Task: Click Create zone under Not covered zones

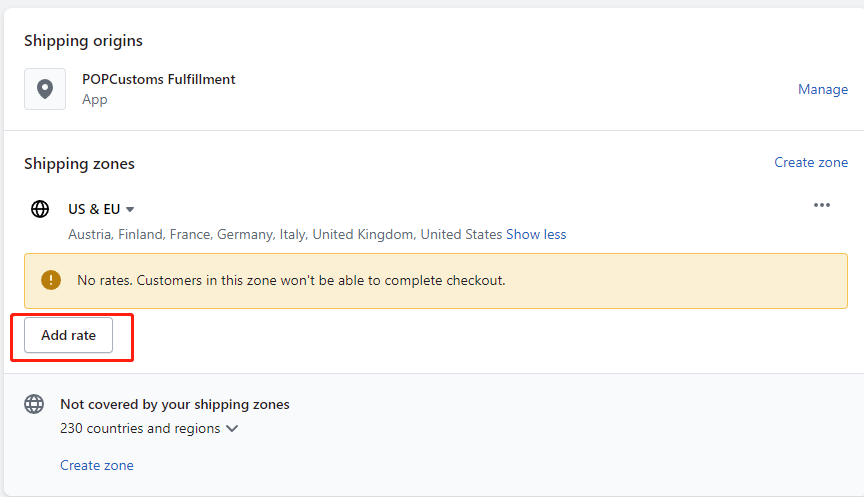Action: (x=97, y=465)
